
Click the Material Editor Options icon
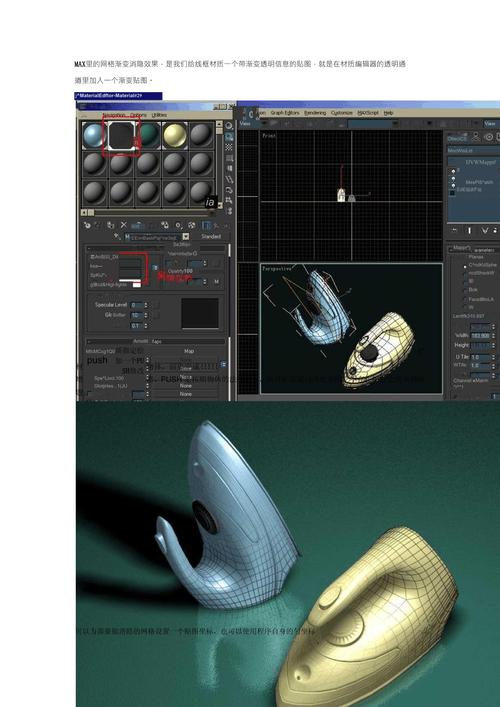[x=229, y=190]
